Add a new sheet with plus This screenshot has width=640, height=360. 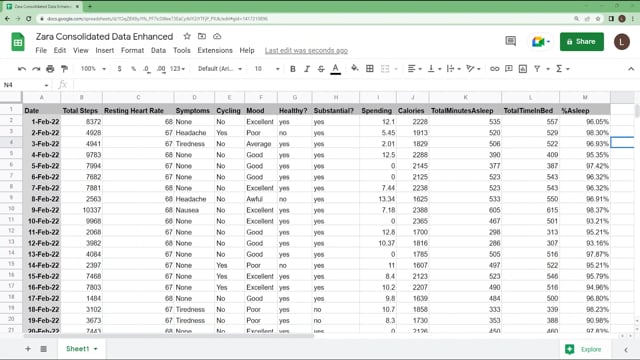(x=28, y=349)
